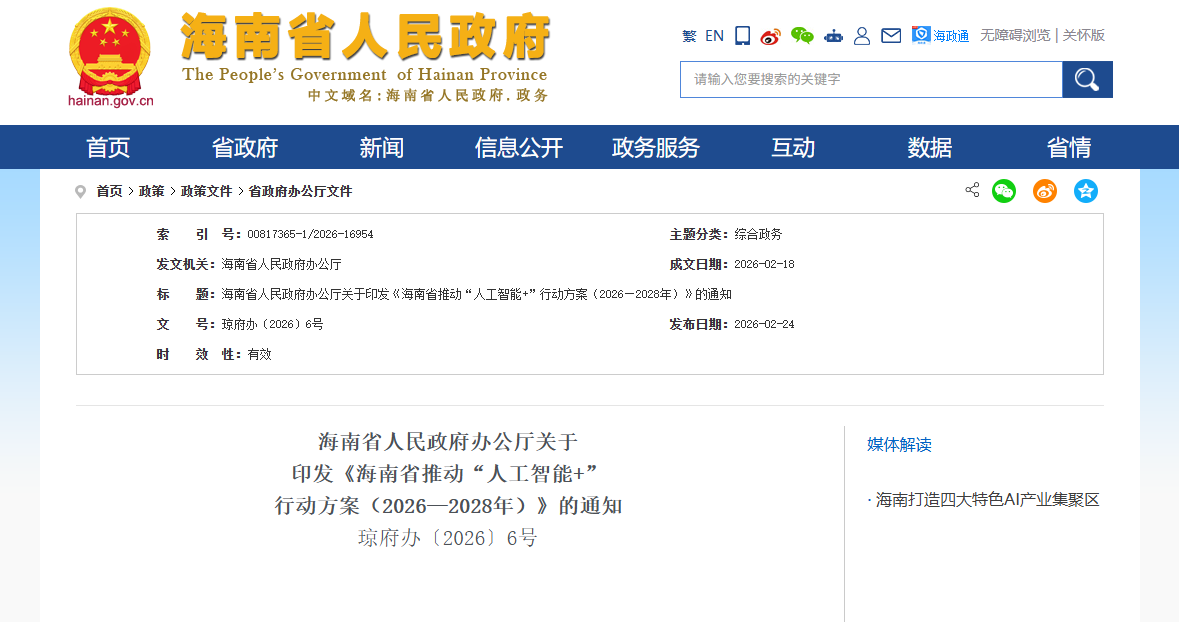Click the WeChat icon in the header row
Viewport: 1179px width, 622px height.
(801, 35)
